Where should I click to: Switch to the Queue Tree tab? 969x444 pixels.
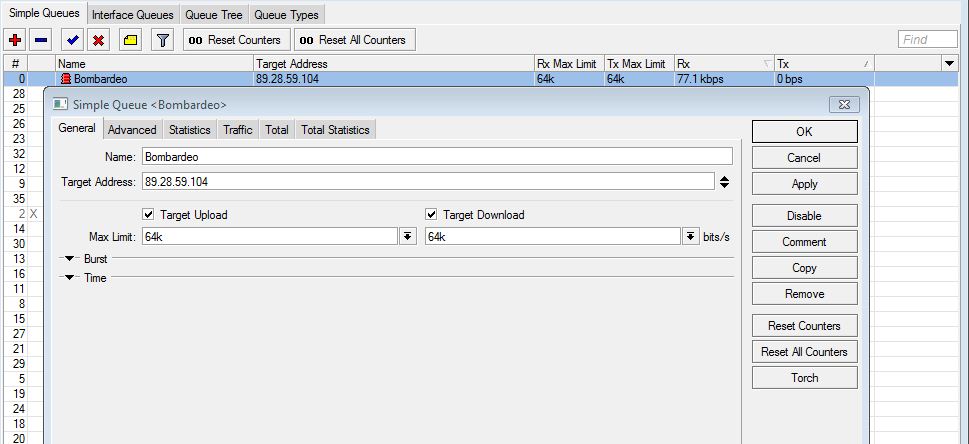coord(214,14)
